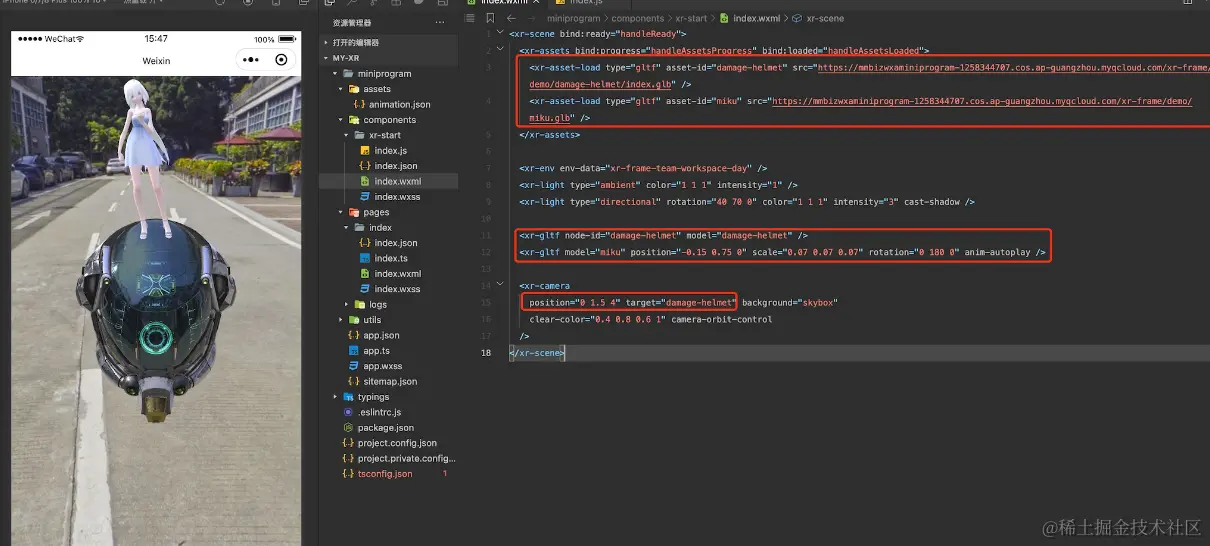Image resolution: width=1210 pixels, height=546 pixels.
Task: Expand the logs folder
Action: click(348, 305)
